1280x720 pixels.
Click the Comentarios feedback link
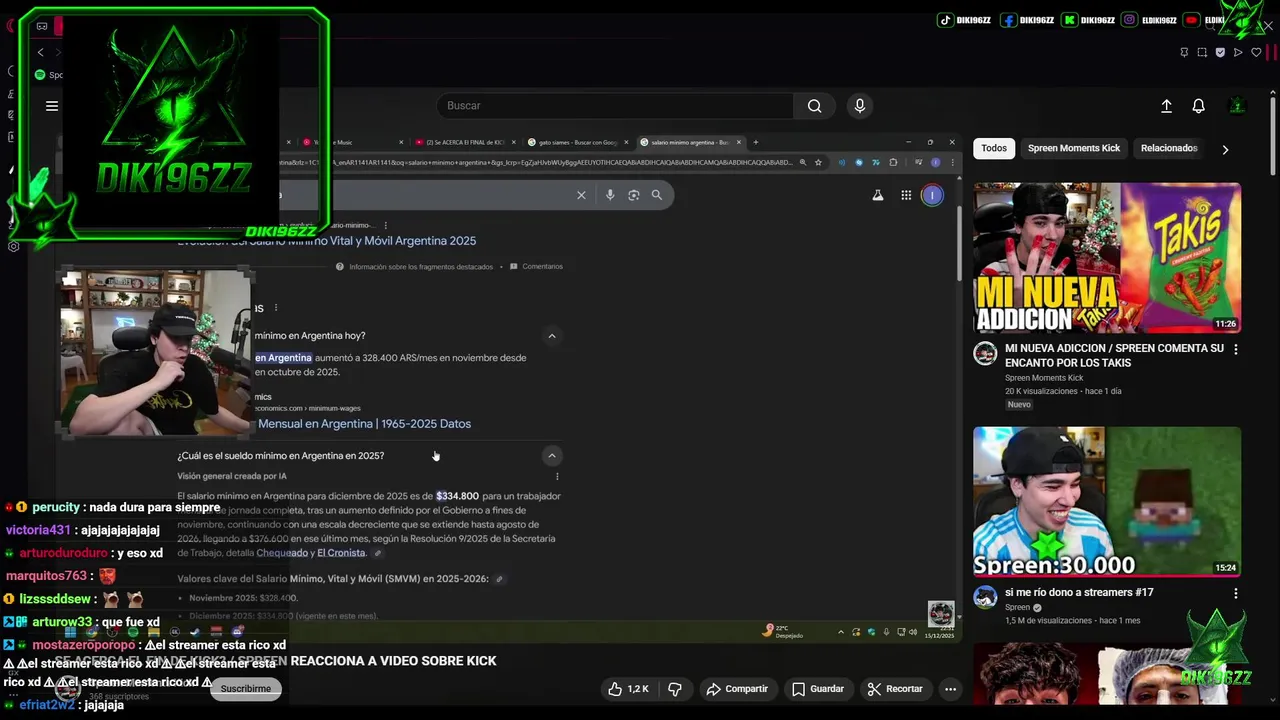tap(536, 267)
